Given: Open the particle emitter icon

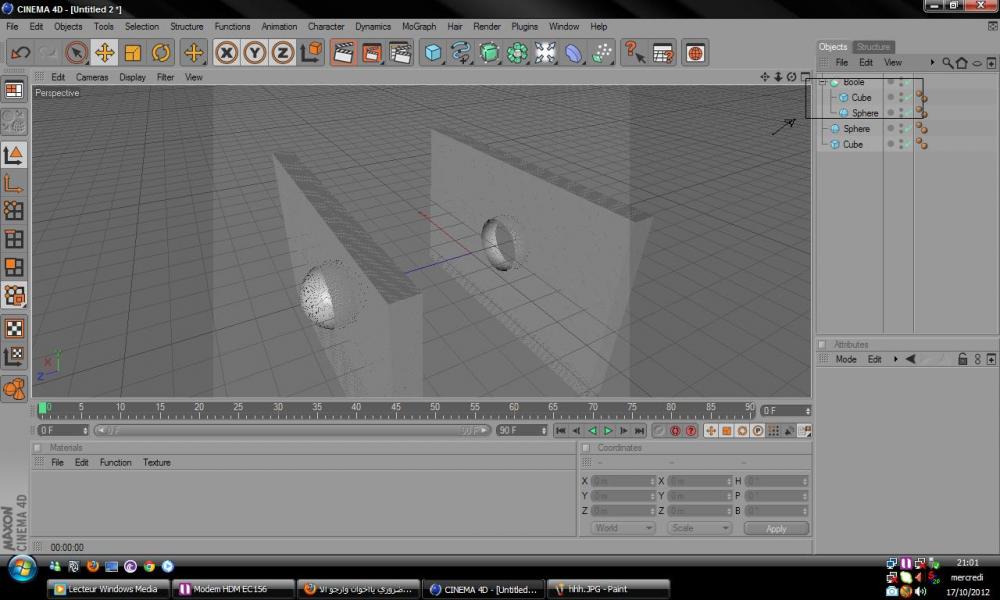Looking at the screenshot, I should click(602, 52).
